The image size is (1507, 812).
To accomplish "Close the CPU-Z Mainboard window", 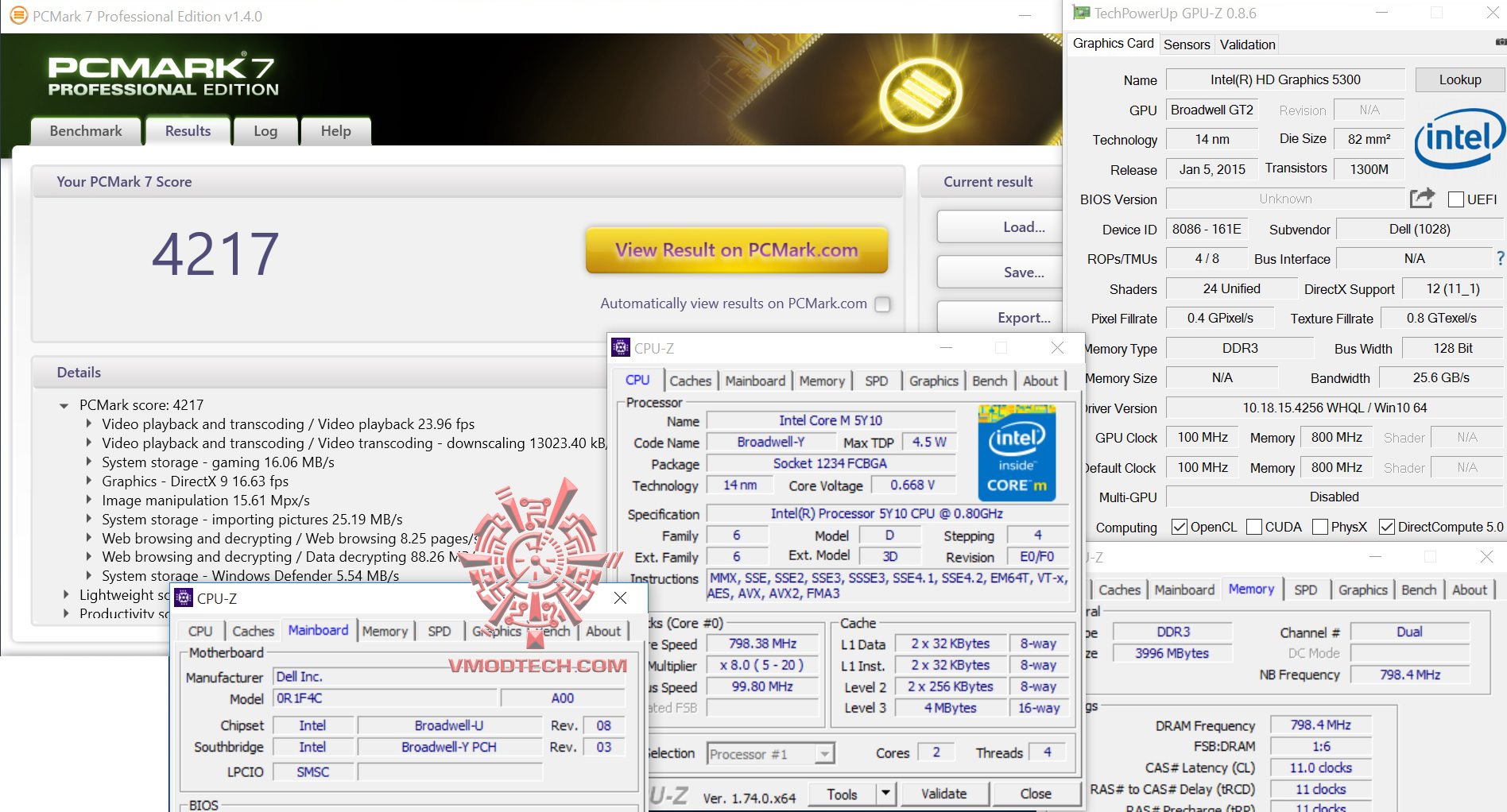I will (620, 597).
